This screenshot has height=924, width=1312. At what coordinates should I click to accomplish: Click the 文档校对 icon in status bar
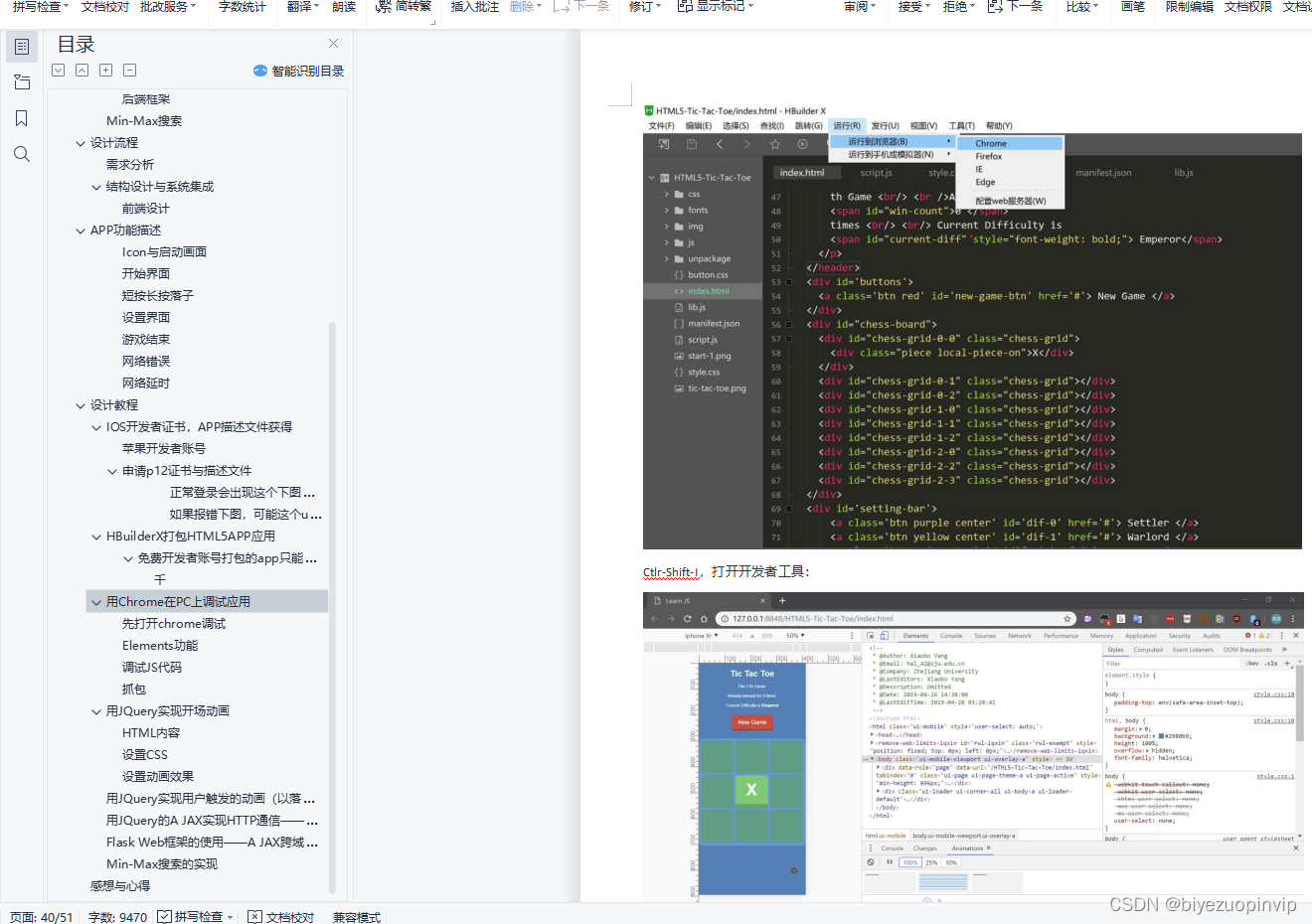254,916
